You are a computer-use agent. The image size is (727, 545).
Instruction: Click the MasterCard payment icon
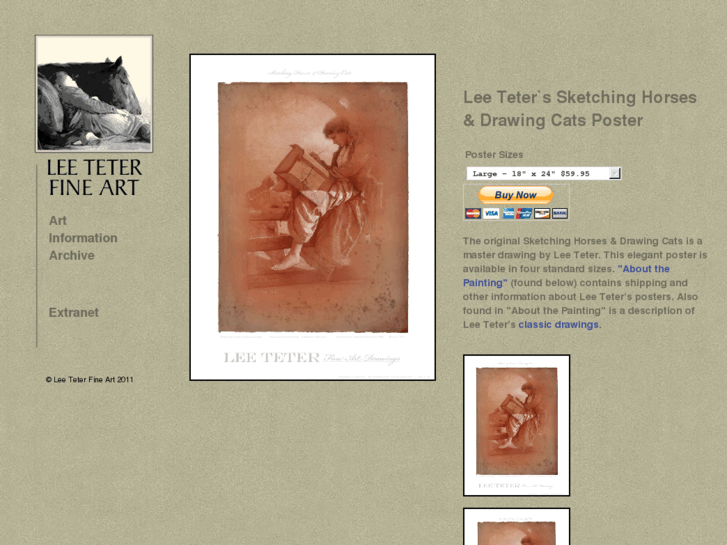473,213
